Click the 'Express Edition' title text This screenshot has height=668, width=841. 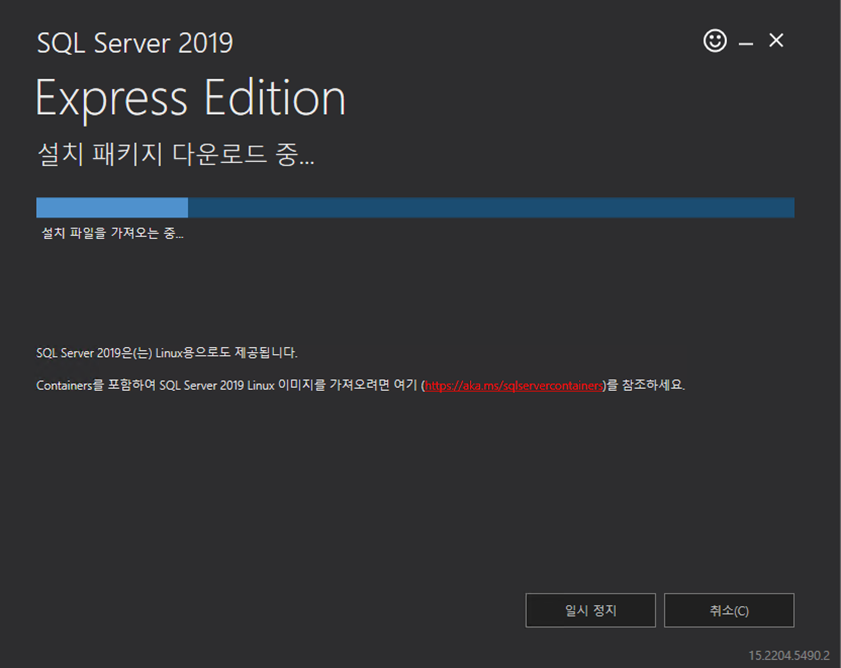[x=191, y=98]
